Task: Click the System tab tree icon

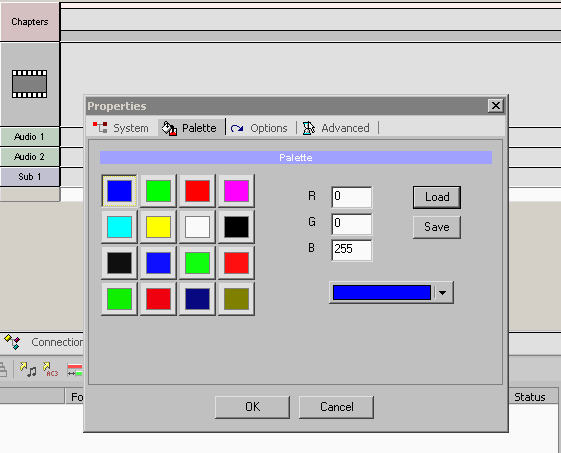Action: click(x=100, y=127)
